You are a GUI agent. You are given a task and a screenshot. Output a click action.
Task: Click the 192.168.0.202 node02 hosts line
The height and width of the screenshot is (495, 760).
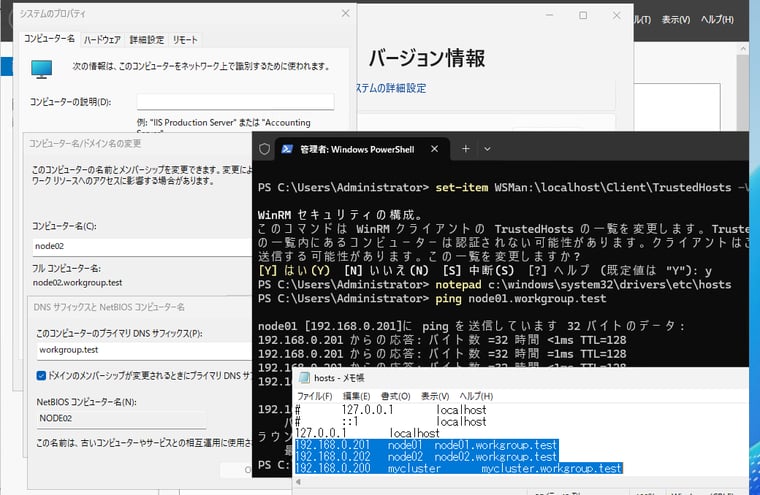427,457
